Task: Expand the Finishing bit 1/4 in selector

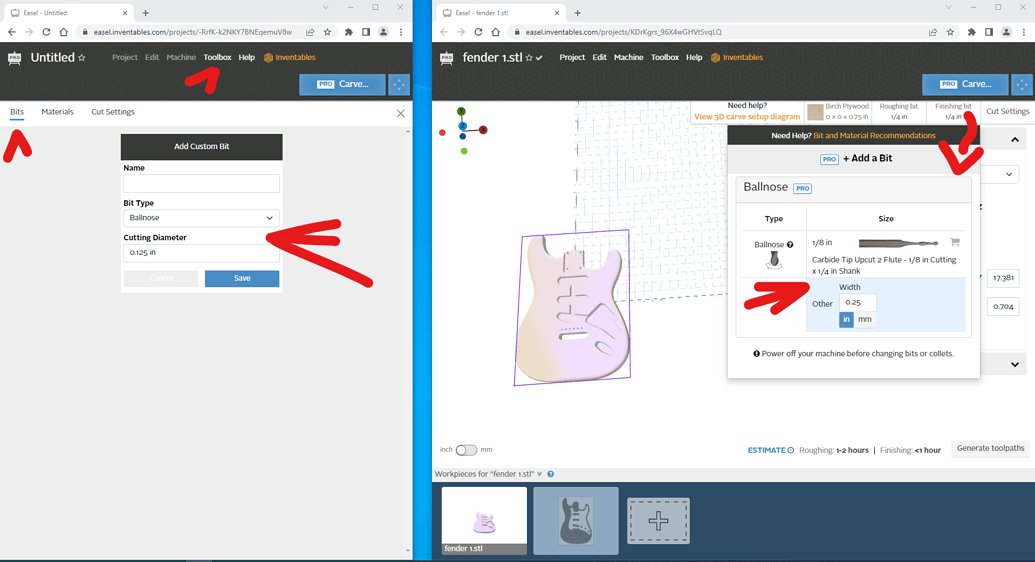Action: (952, 111)
